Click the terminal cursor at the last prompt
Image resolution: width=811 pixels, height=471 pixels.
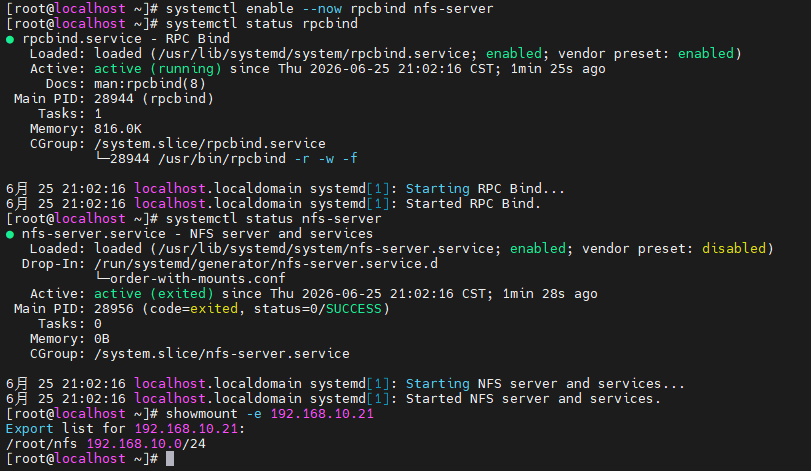click(x=170, y=459)
